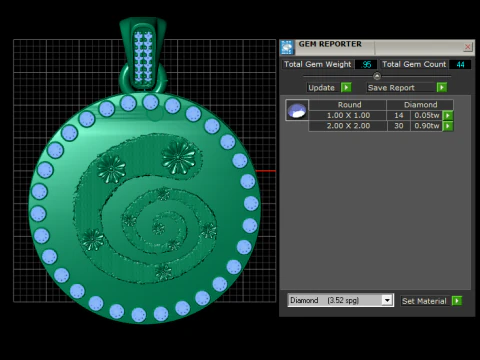Click the 0.90tw weight cell
Viewport: 480px width, 360px height.
coord(427,126)
